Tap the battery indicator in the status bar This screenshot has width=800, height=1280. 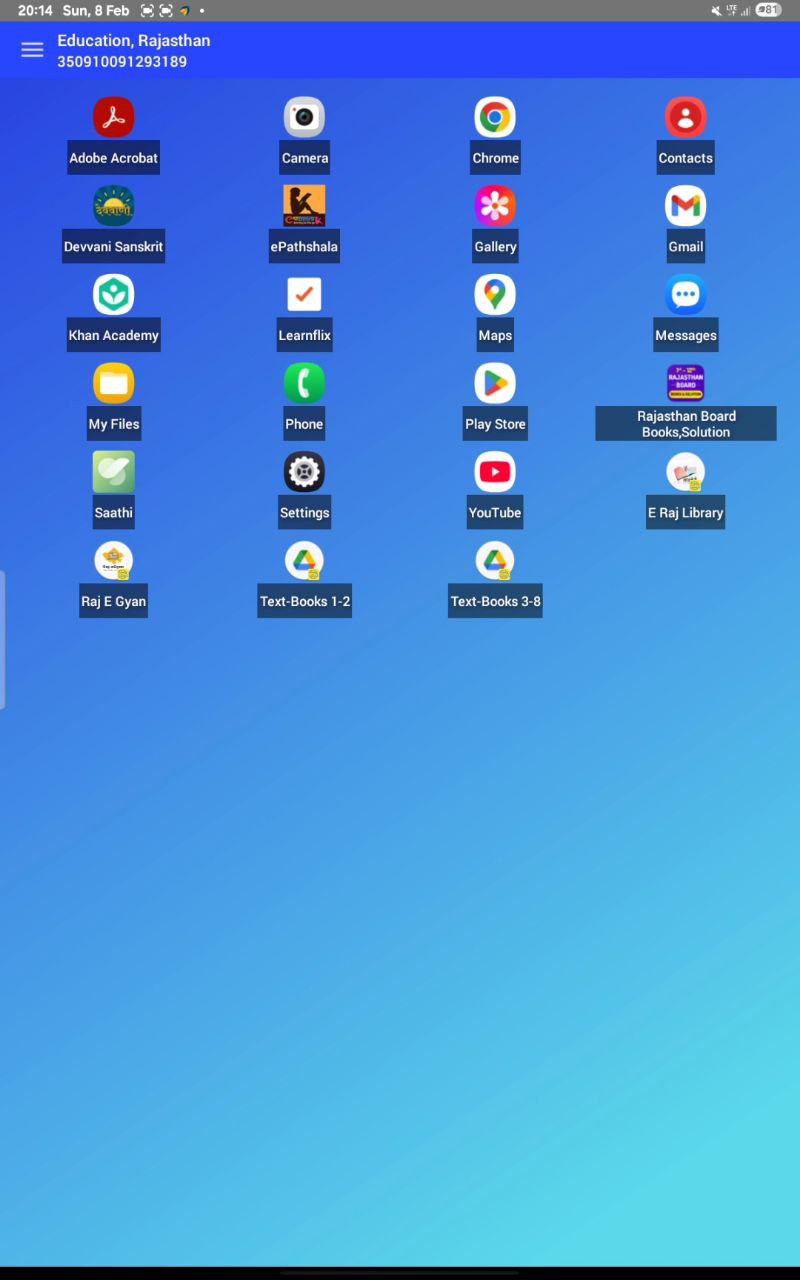click(x=768, y=10)
